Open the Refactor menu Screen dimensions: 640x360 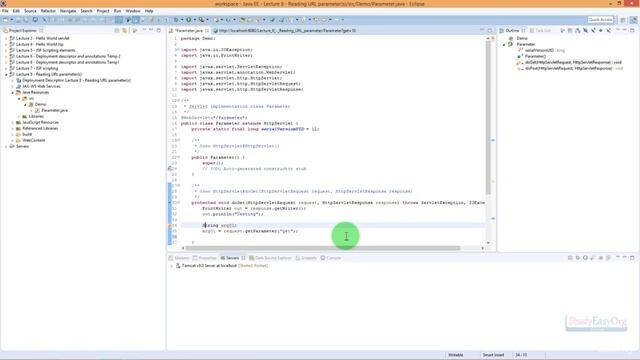point(48,11)
